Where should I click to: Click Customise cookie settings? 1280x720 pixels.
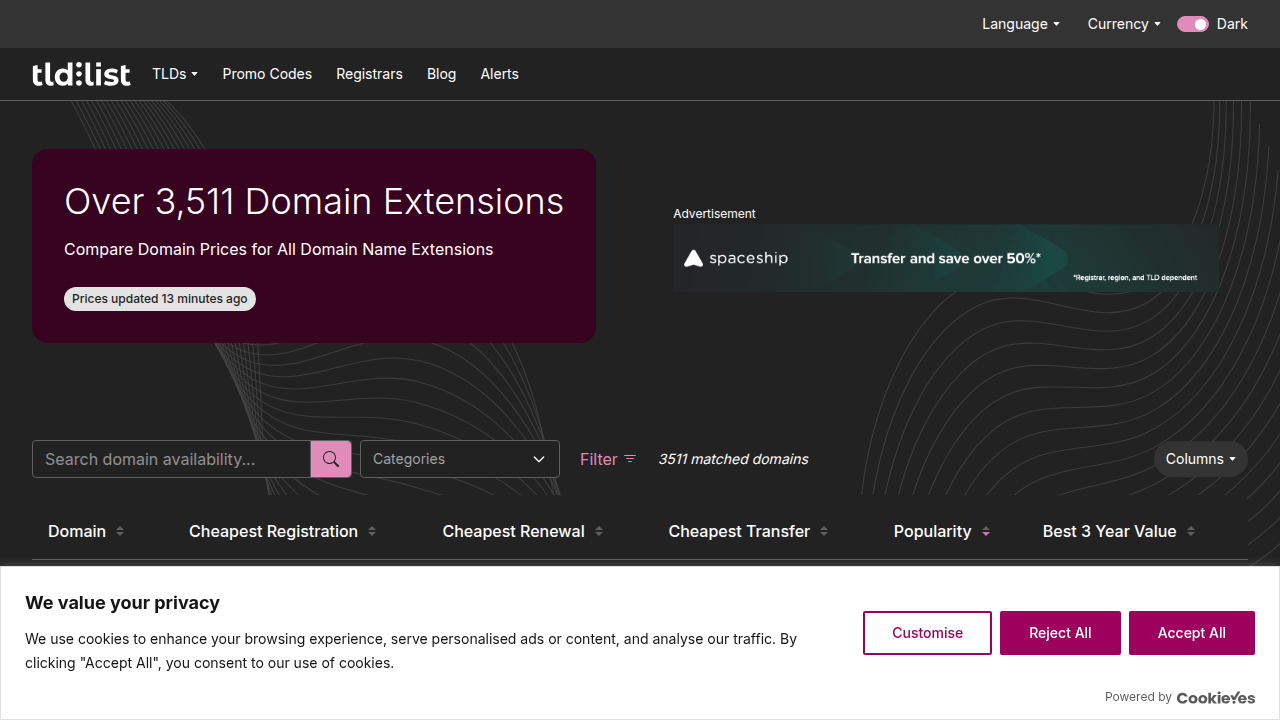tap(927, 633)
